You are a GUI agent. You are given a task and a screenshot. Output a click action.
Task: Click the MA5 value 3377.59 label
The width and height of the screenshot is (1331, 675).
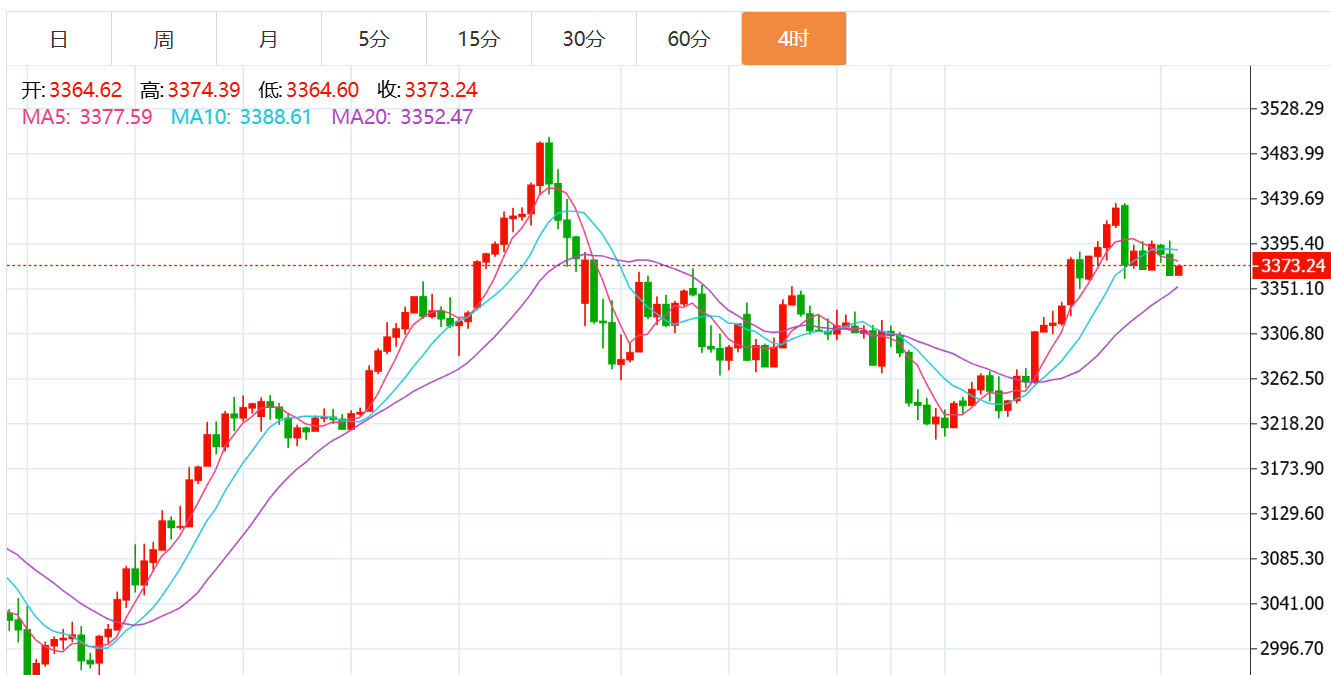[x=115, y=117]
